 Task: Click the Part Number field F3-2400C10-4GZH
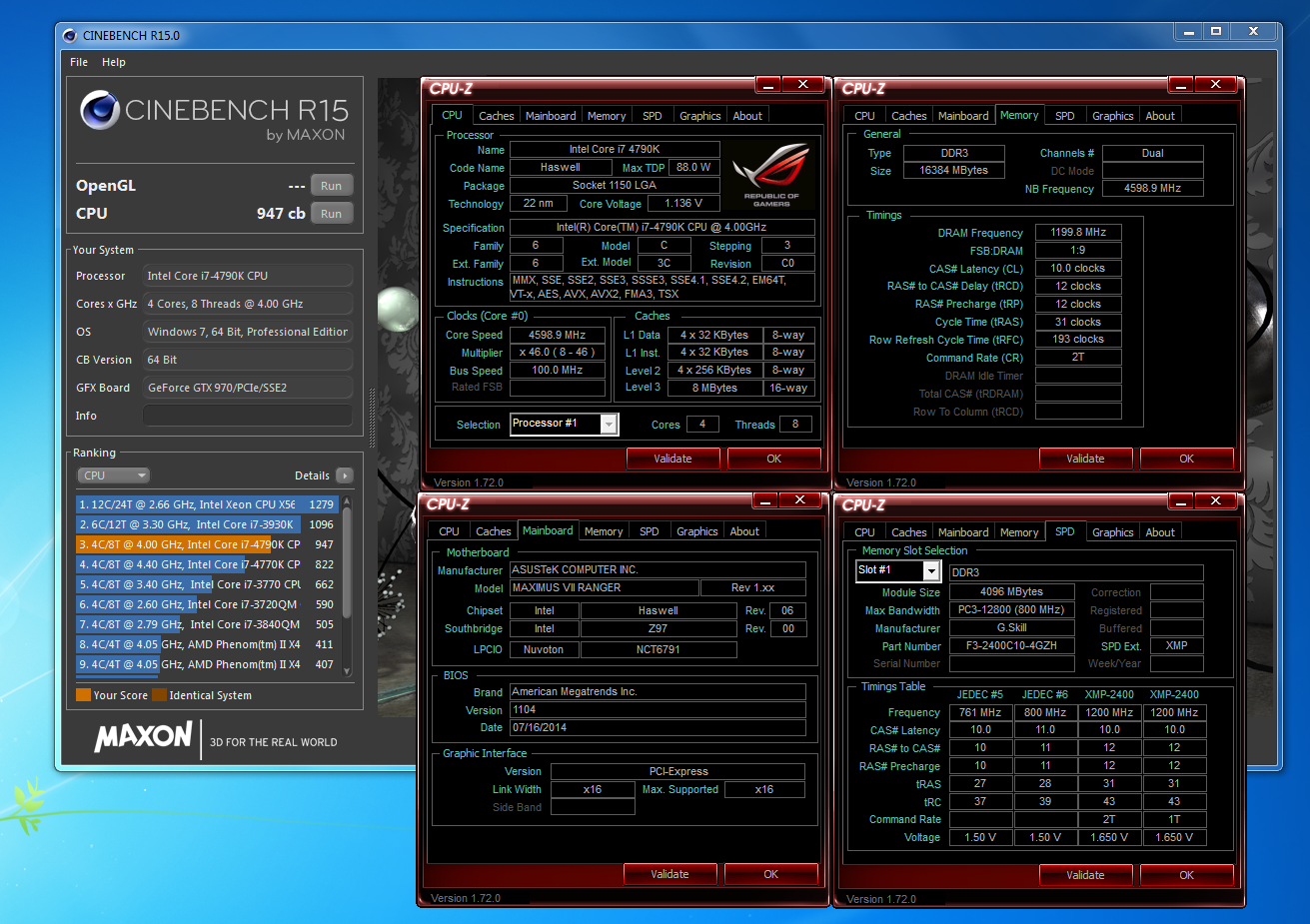coord(1011,645)
